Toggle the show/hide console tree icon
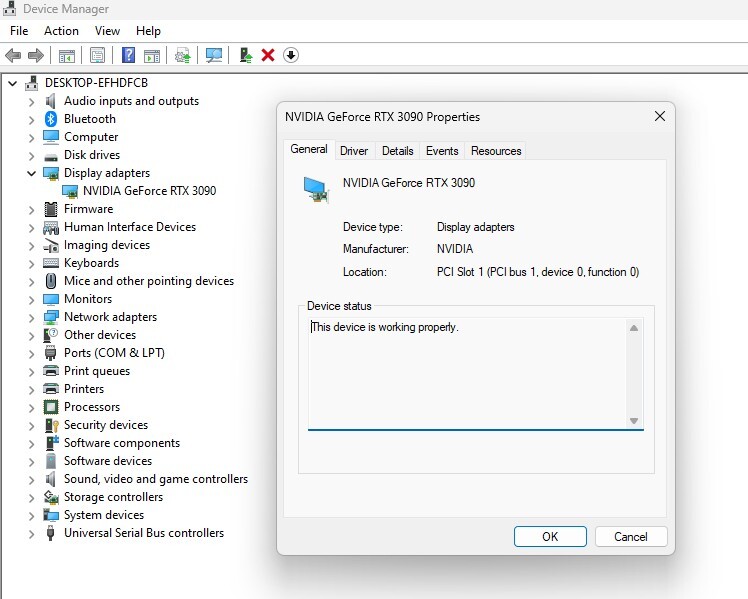The width and height of the screenshot is (748, 599). point(67,55)
